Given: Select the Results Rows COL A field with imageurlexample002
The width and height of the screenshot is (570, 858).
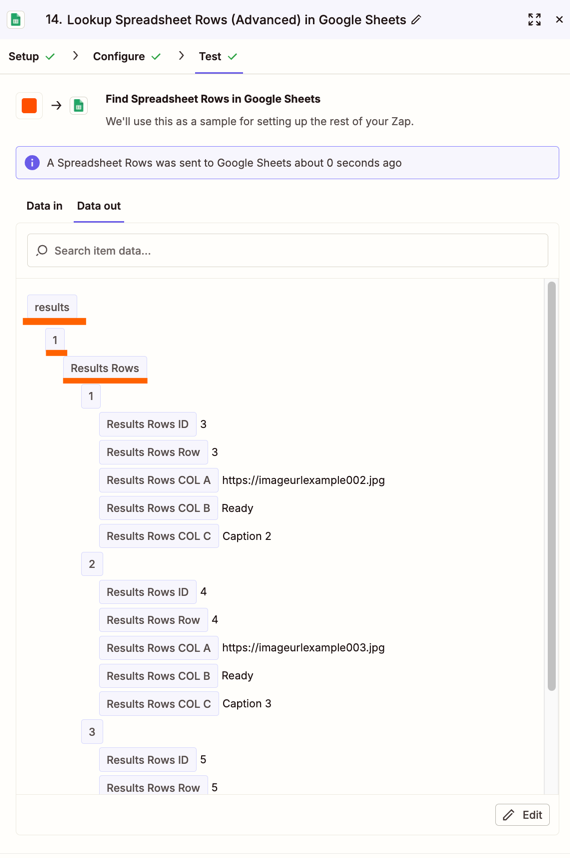Looking at the screenshot, I should click(x=159, y=480).
